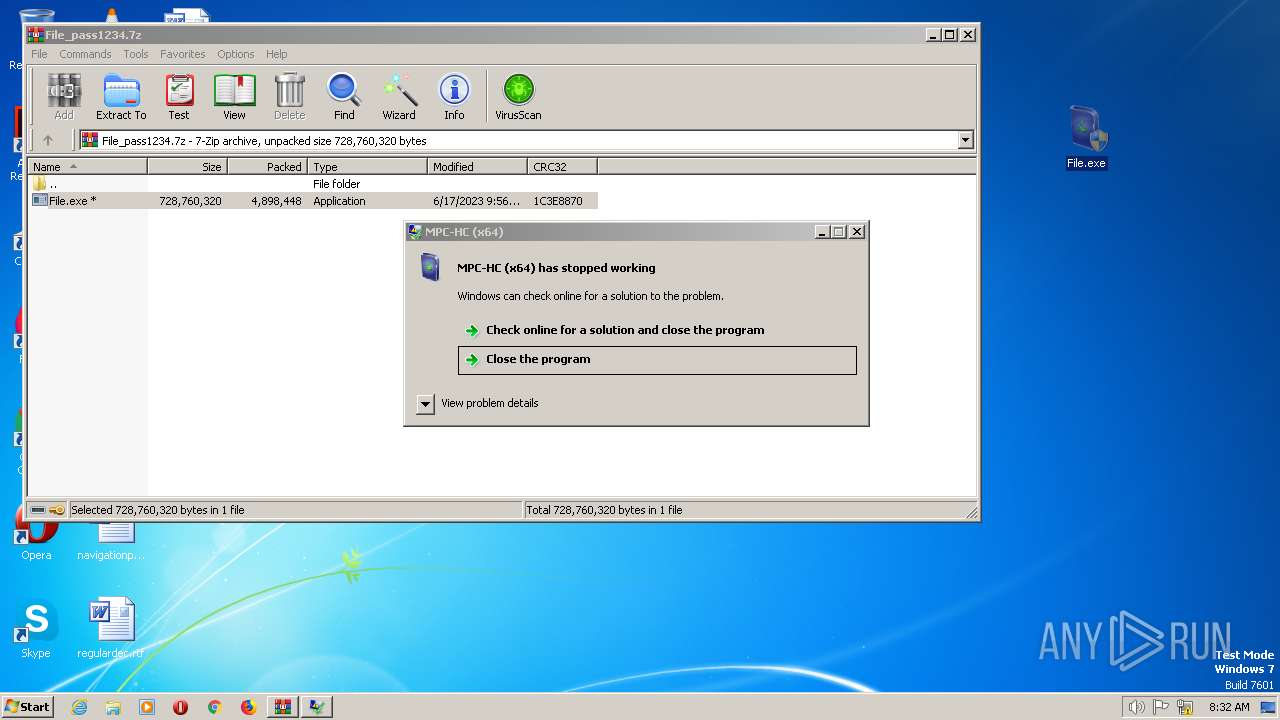
Task: Open the File menu
Action: pos(39,54)
